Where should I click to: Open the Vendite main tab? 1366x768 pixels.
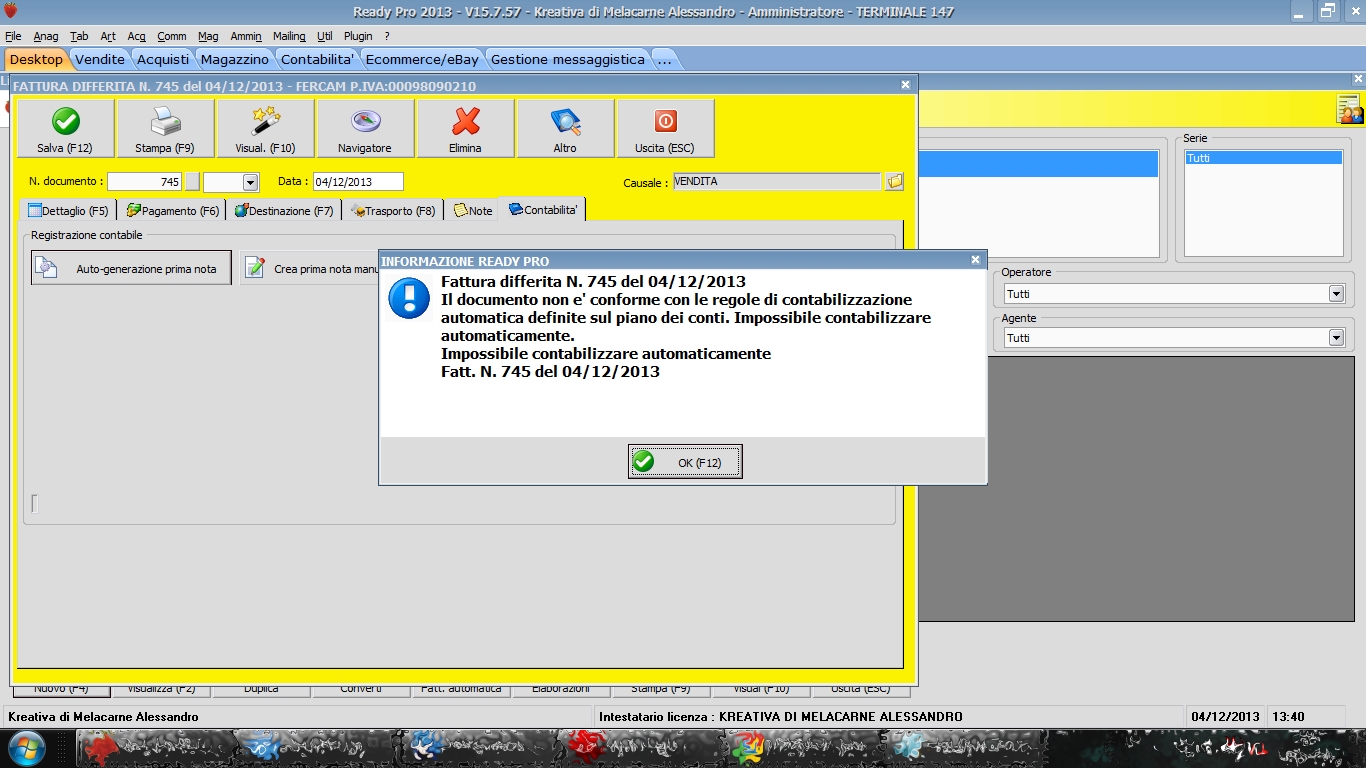[100, 59]
